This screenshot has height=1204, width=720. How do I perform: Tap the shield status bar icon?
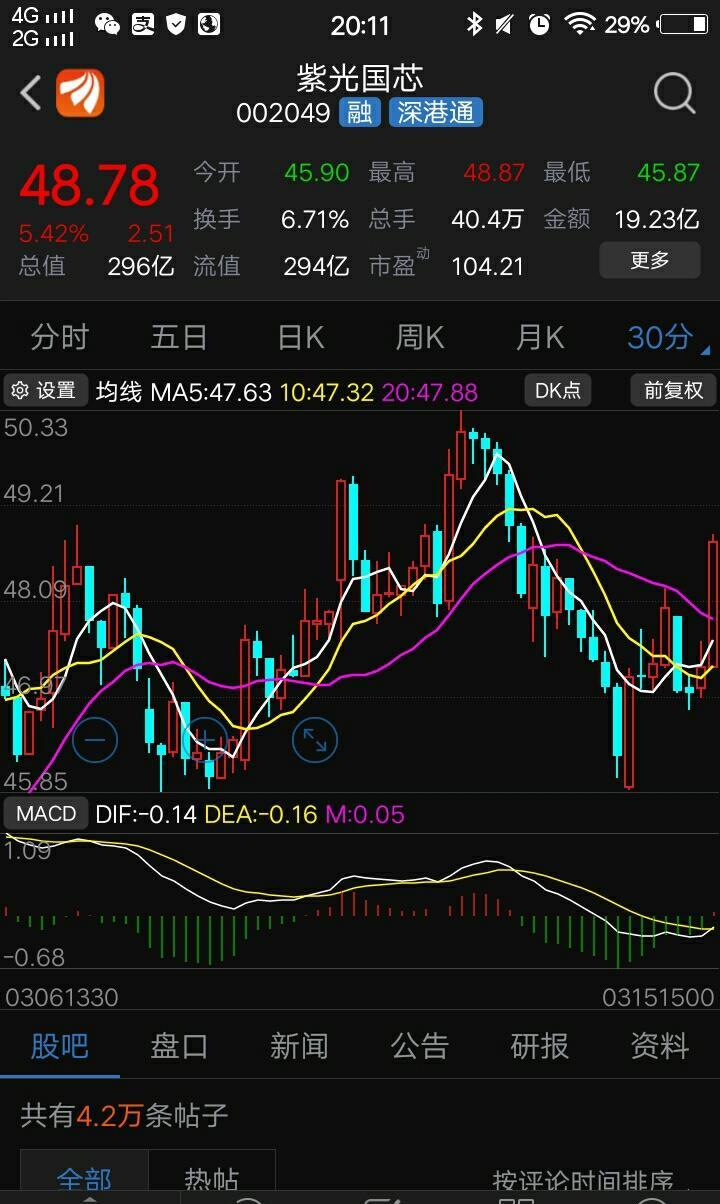(176, 24)
